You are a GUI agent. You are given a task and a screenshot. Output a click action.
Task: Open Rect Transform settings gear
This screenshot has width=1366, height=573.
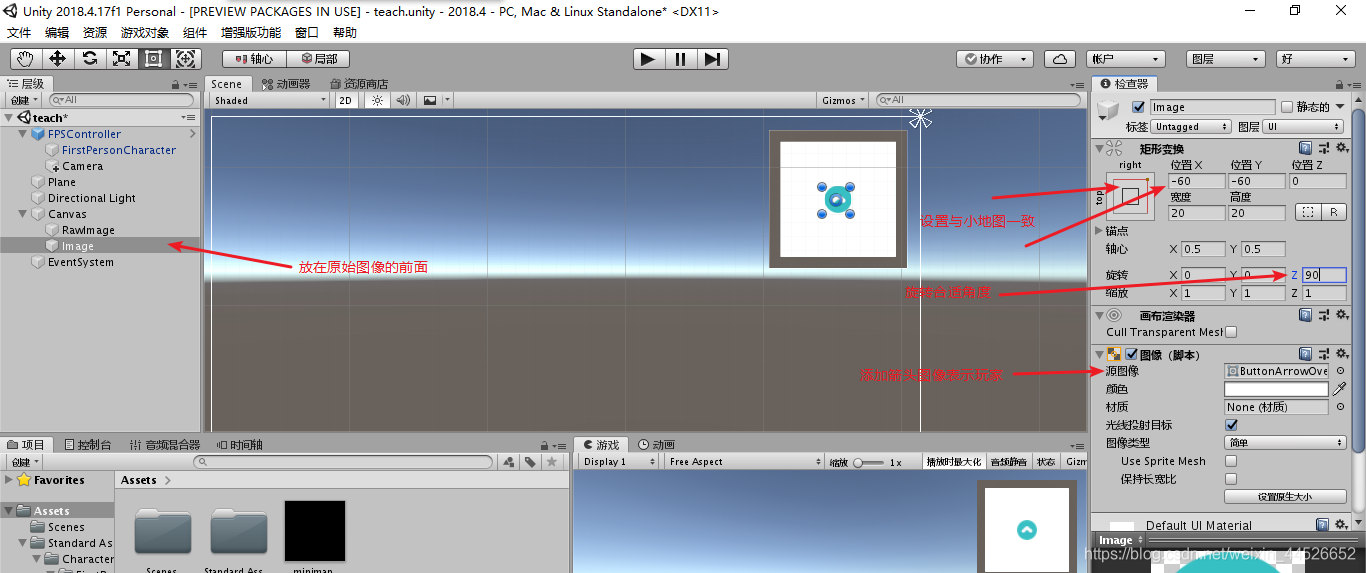coord(1340,148)
